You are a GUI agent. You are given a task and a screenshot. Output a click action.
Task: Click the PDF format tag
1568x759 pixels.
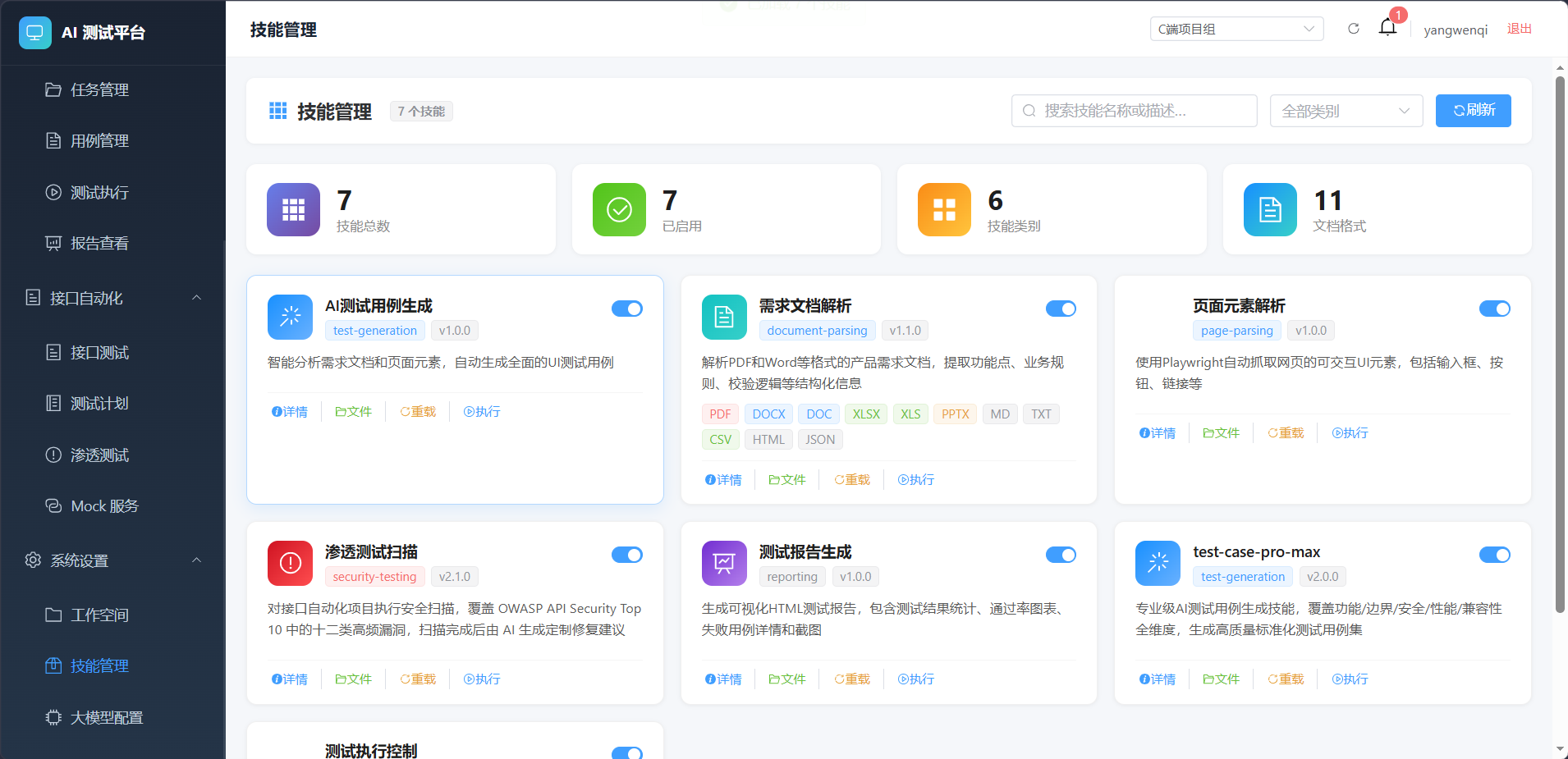720,414
